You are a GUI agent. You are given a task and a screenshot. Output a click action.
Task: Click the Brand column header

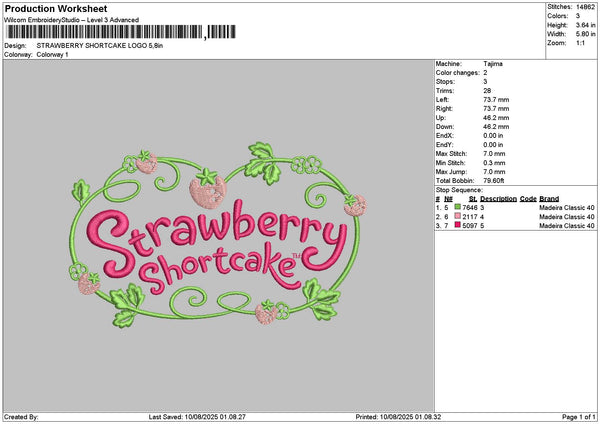coord(549,198)
